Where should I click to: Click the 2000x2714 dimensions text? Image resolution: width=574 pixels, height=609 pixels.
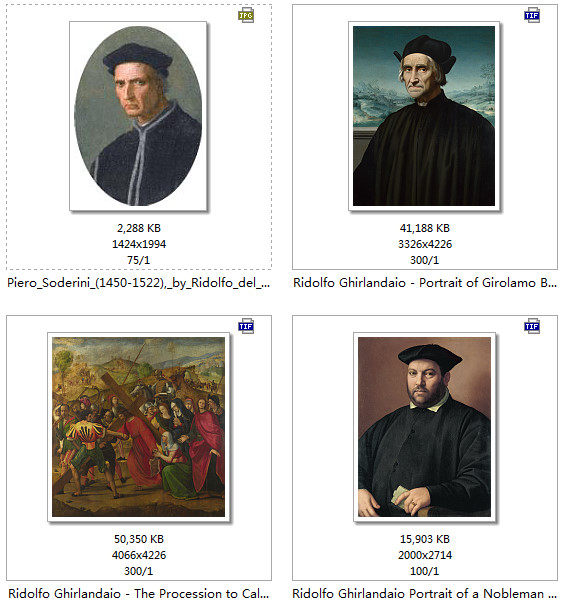[x=425, y=555]
